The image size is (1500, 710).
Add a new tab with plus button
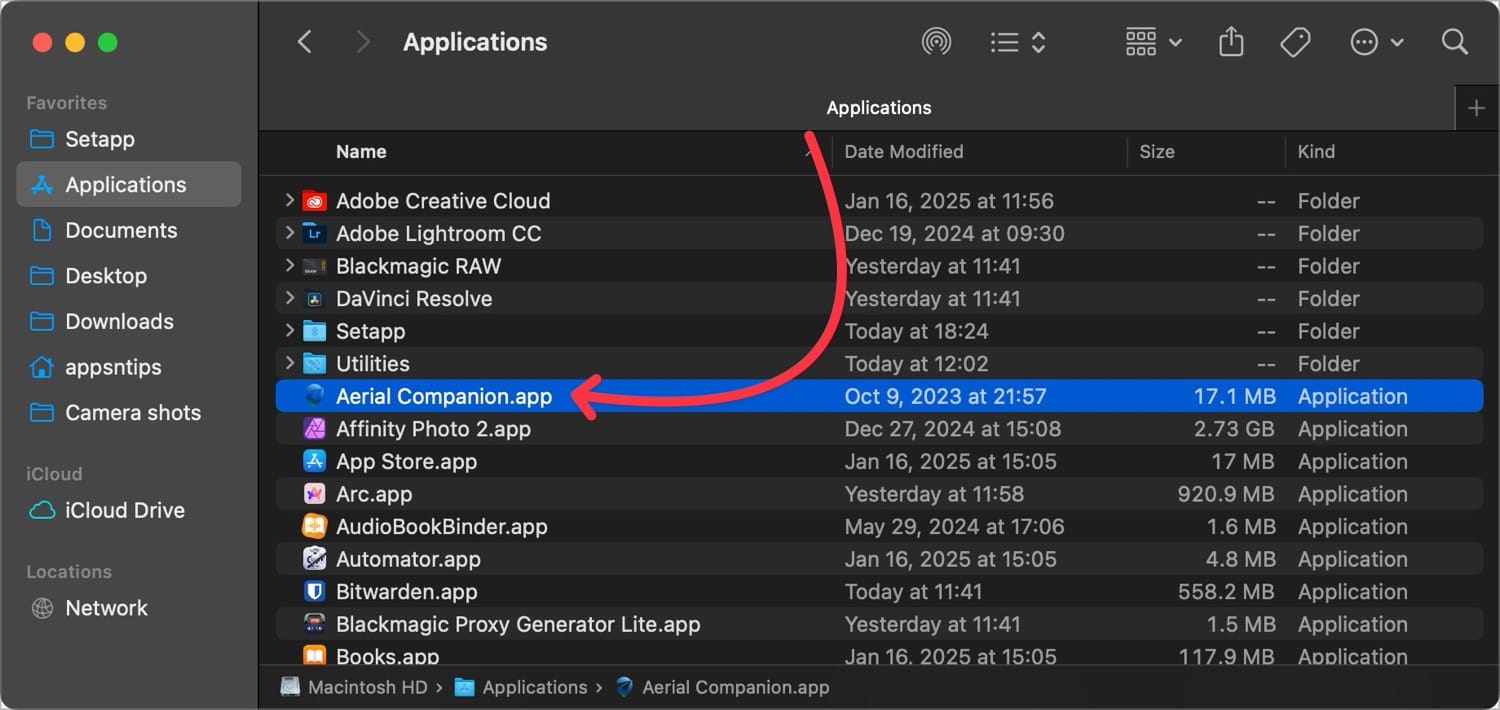click(x=1476, y=108)
